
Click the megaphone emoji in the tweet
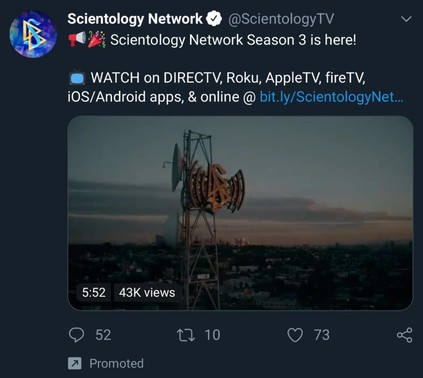77,39
